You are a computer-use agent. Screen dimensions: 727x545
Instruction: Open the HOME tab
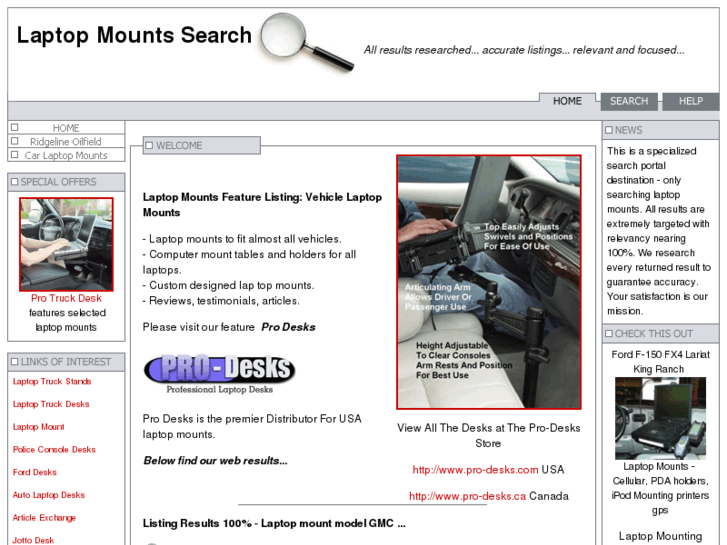point(567,101)
